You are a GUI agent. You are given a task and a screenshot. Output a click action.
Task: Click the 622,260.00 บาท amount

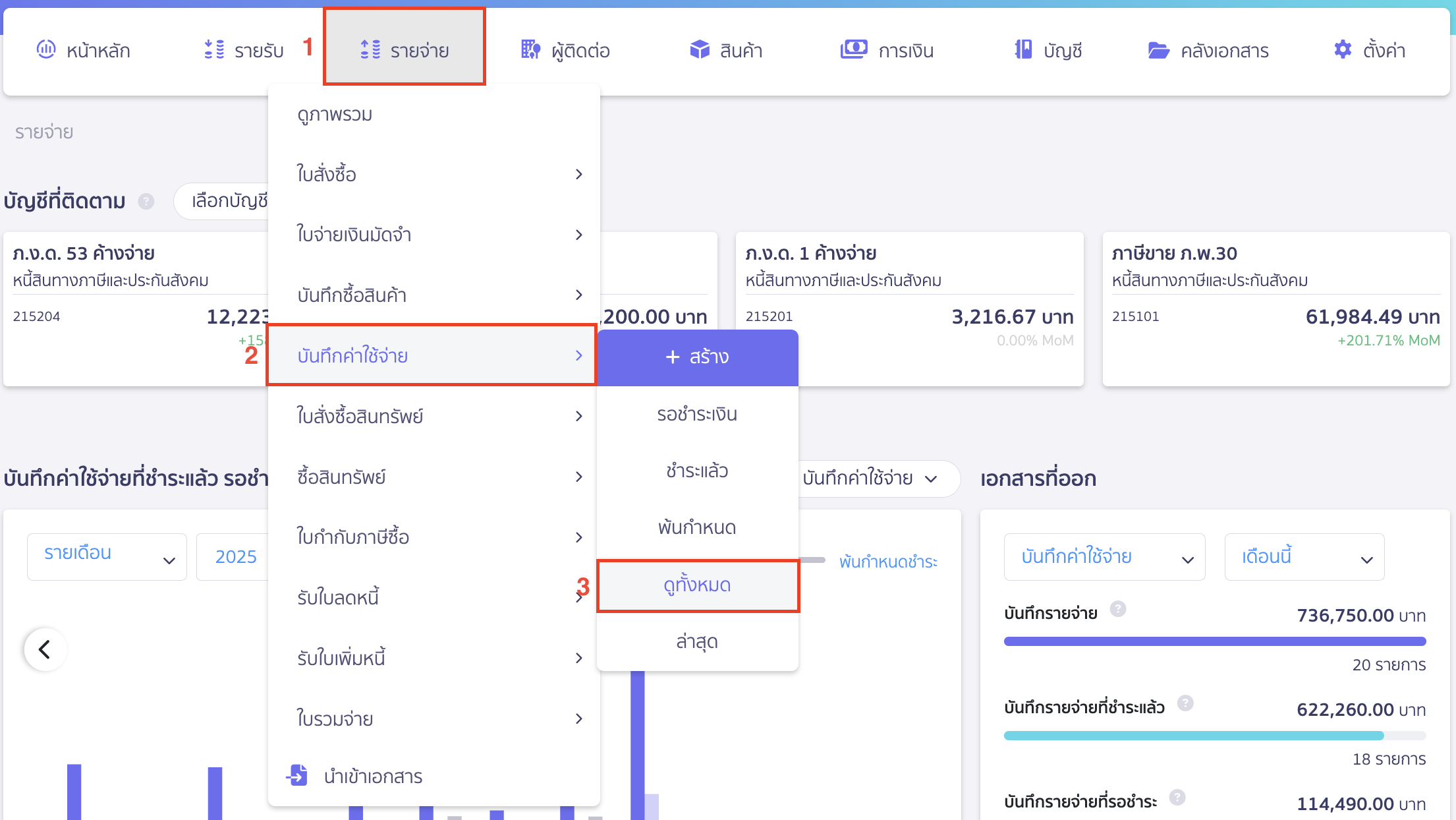coord(1361,710)
